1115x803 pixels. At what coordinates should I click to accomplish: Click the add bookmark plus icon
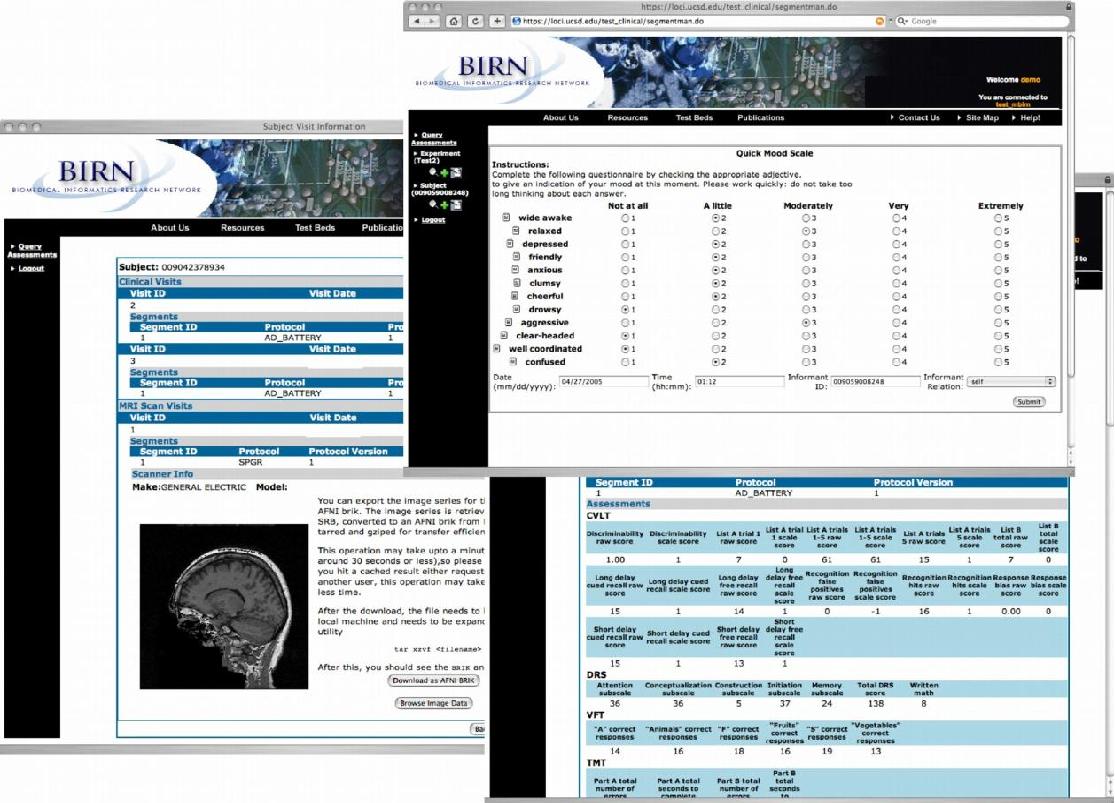498,21
